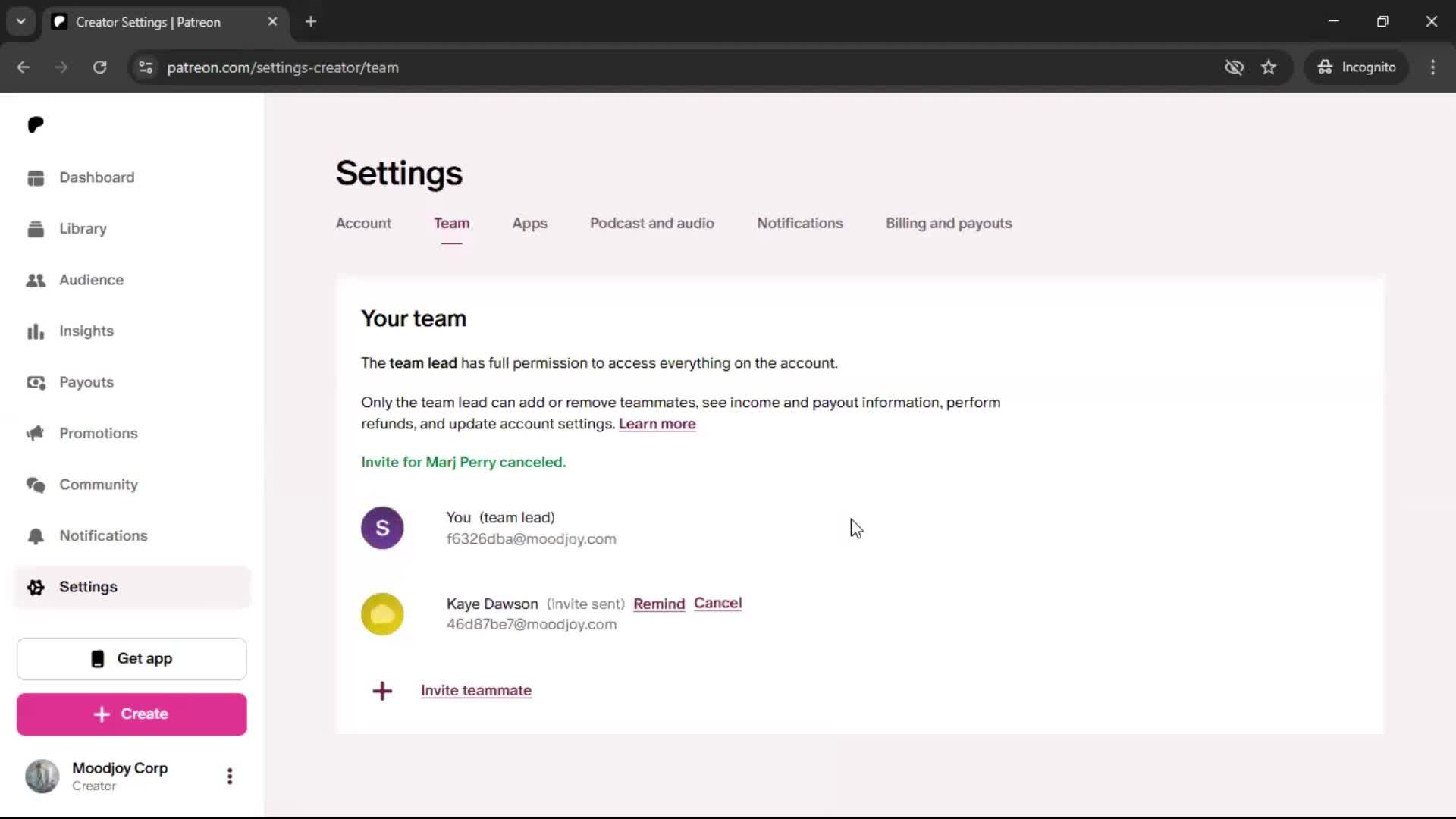1456x819 pixels.
Task: Click the browser forward arrow
Action: [61, 67]
